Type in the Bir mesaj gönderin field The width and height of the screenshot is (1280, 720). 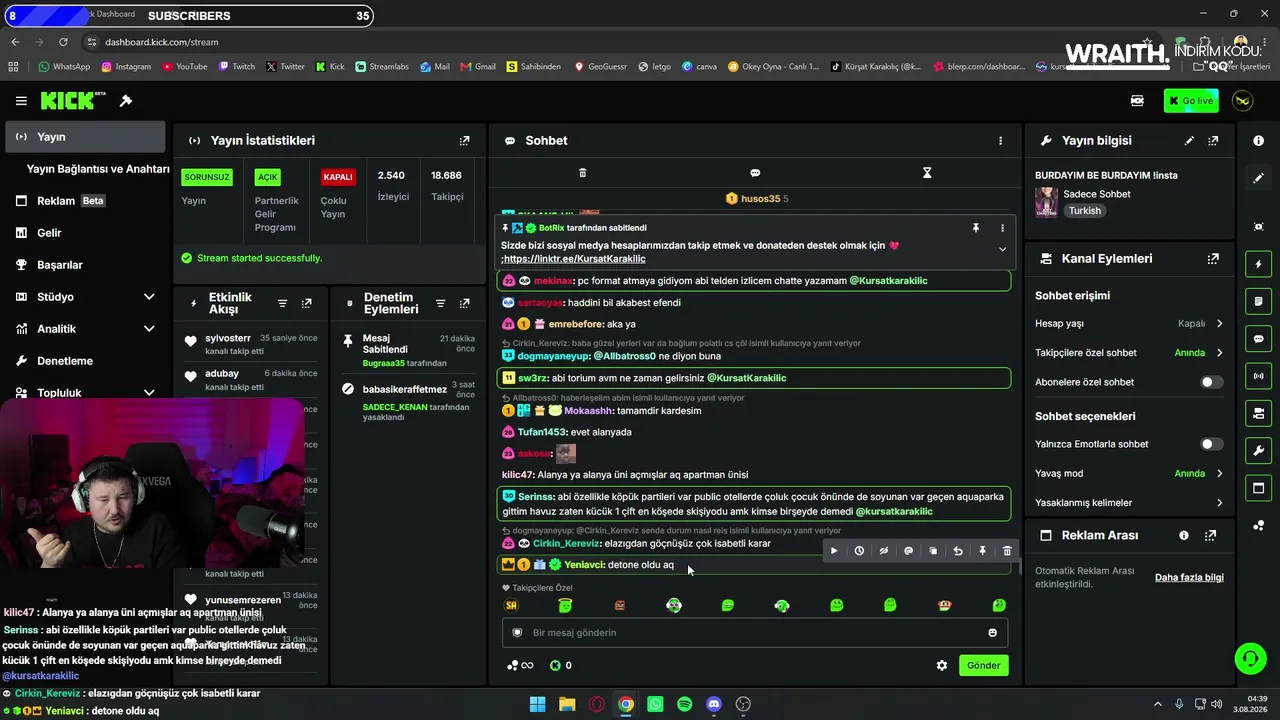755,633
